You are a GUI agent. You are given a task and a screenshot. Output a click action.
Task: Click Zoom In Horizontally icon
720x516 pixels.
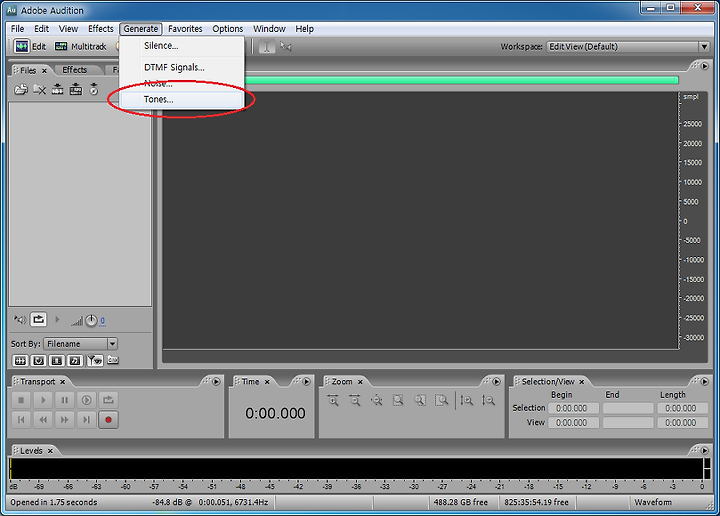[x=333, y=400]
